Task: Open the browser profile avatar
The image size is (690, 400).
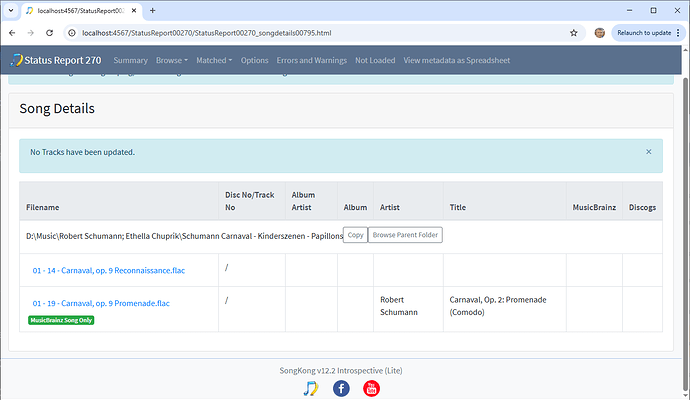Action: pyautogui.click(x=599, y=33)
